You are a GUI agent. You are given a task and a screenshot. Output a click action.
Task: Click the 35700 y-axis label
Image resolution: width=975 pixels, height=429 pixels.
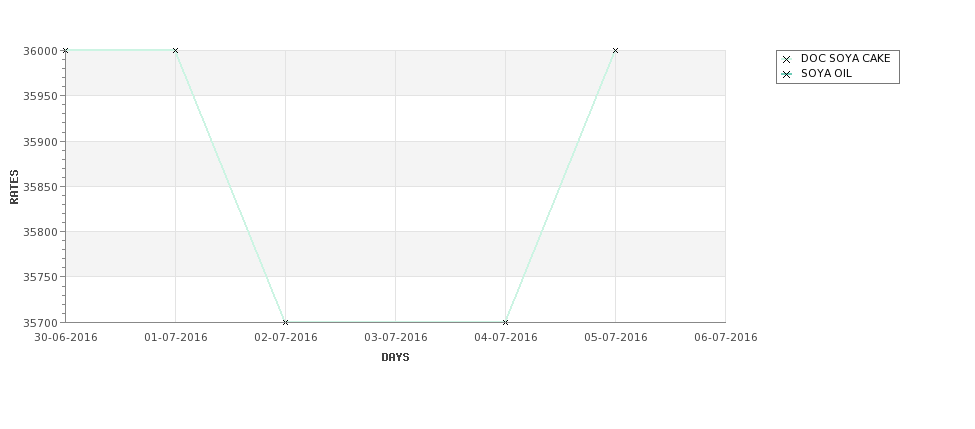[x=40, y=323]
